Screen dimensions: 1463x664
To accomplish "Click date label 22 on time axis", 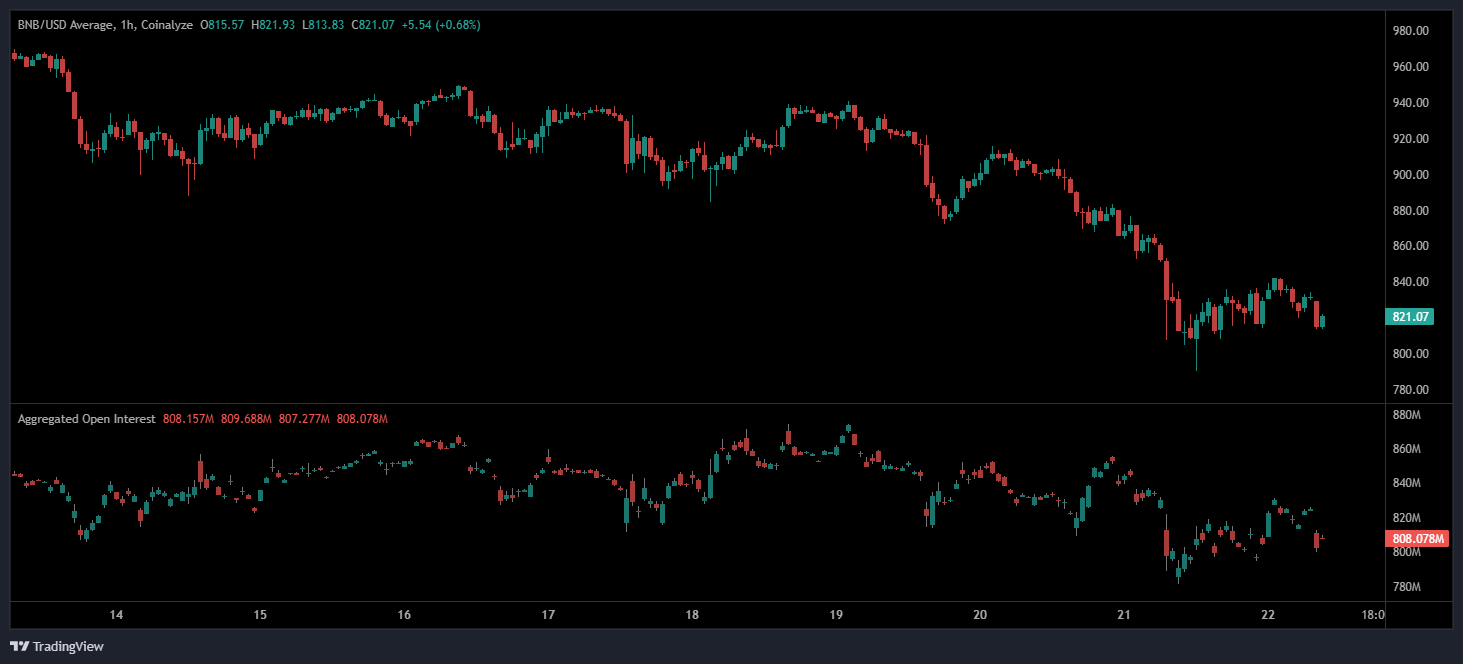I will coord(1268,615).
